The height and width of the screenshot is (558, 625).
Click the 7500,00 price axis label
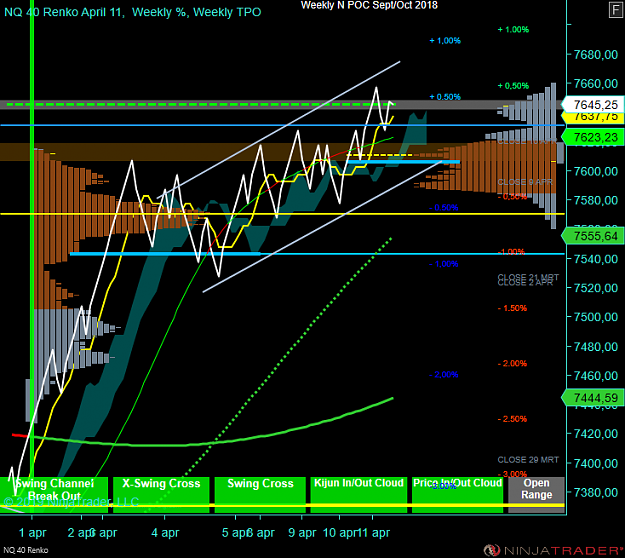click(596, 317)
